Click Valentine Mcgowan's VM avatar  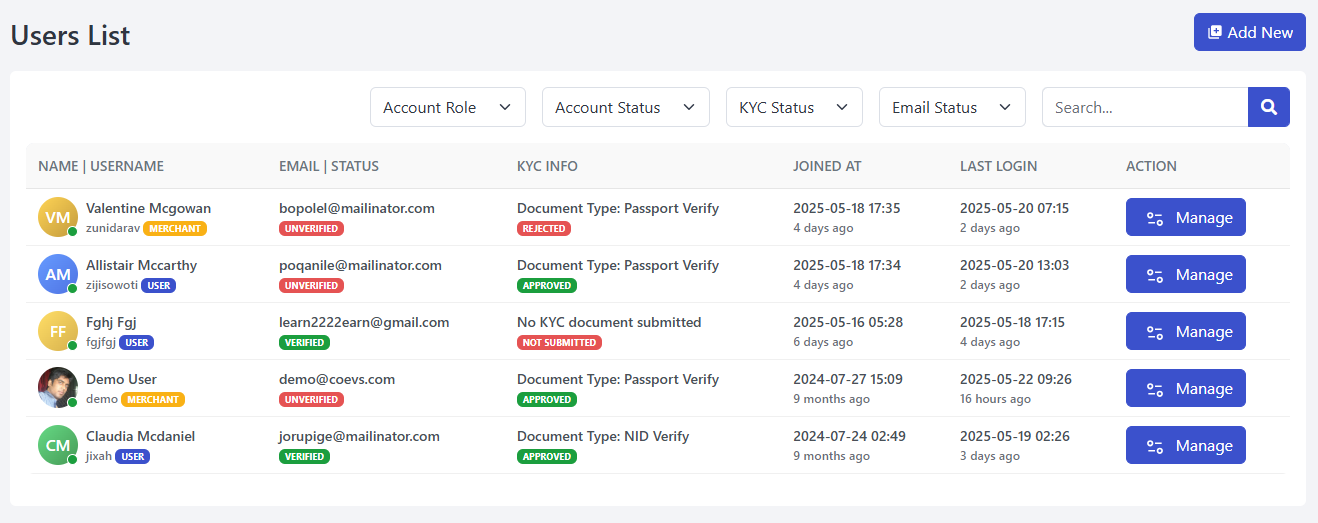click(57, 217)
